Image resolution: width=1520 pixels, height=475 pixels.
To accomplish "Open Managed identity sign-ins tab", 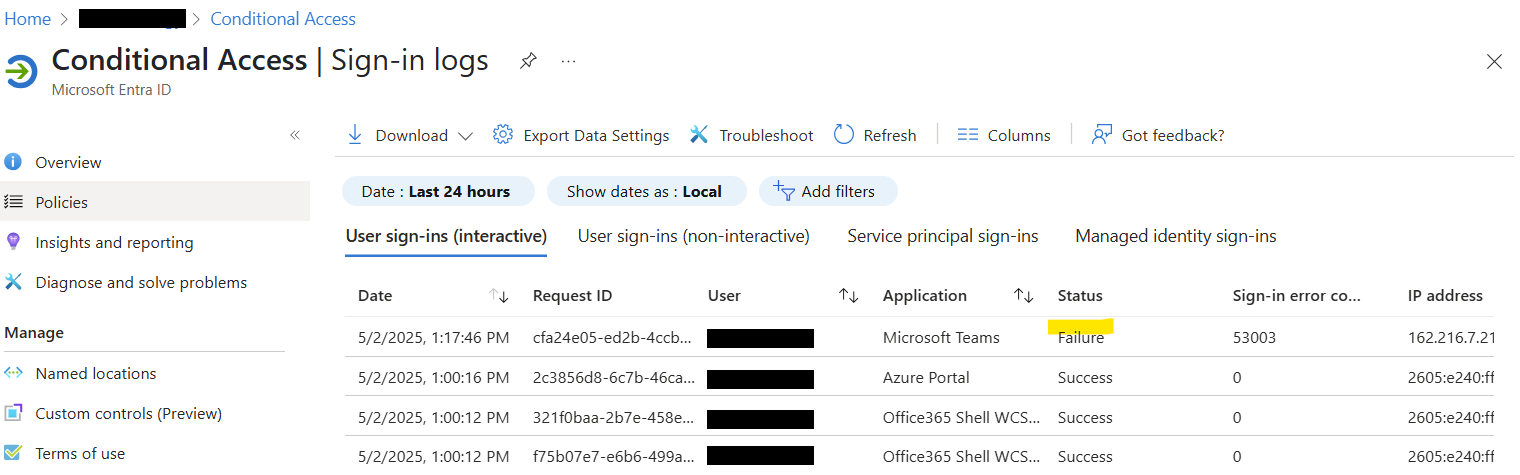I will coord(1175,236).
